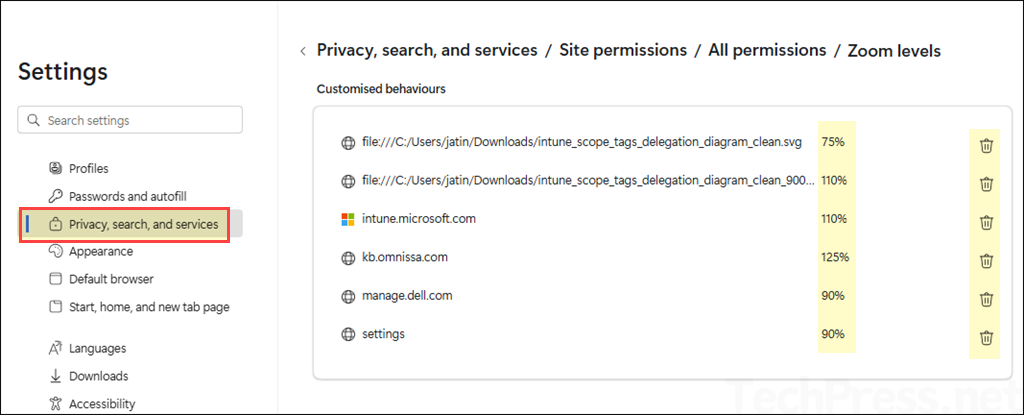Image resolution: width=1024 pixels, height=415 pixels.
Task: Click the Downloads arrow icon
Action: [56, 376]
